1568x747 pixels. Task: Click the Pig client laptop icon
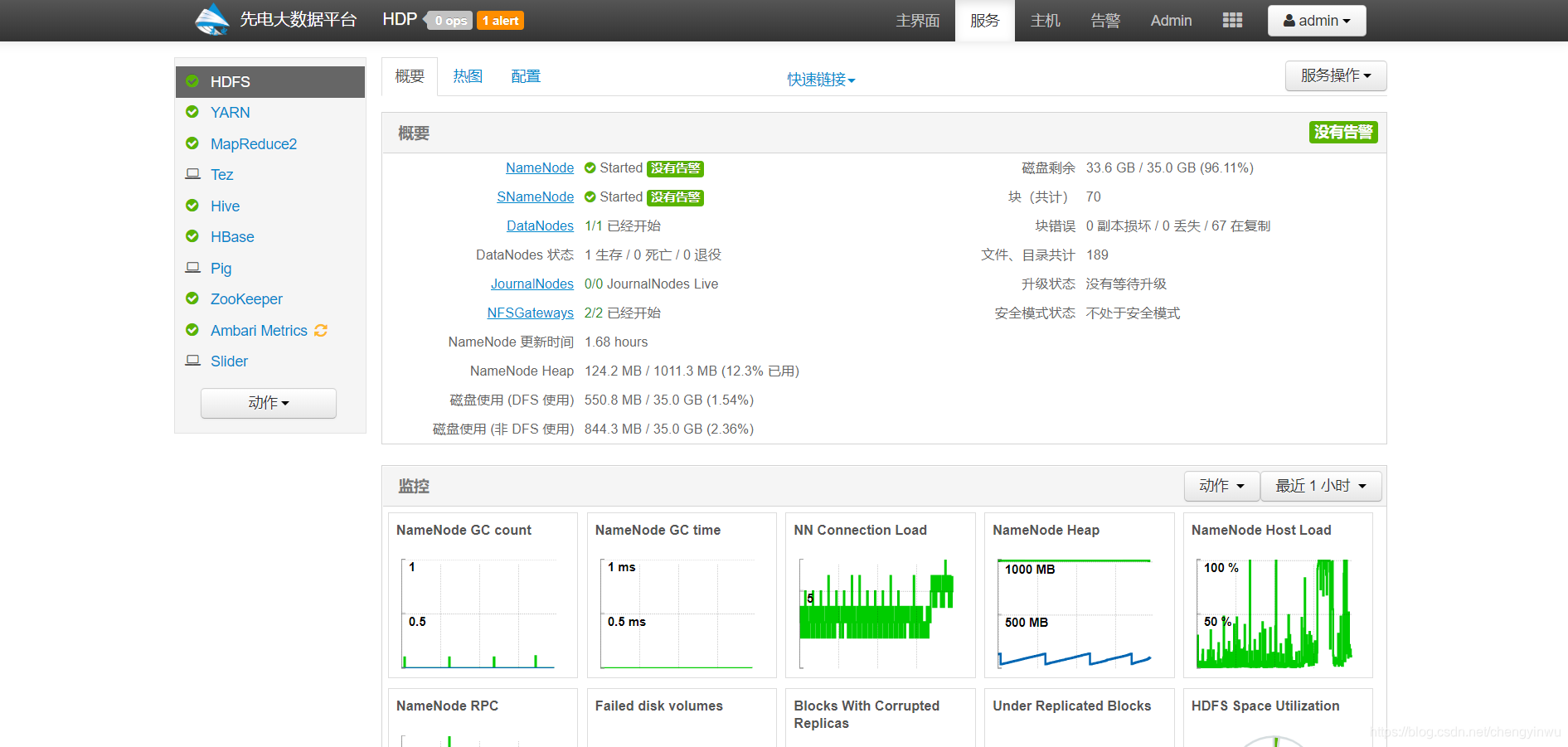(192, 268)
